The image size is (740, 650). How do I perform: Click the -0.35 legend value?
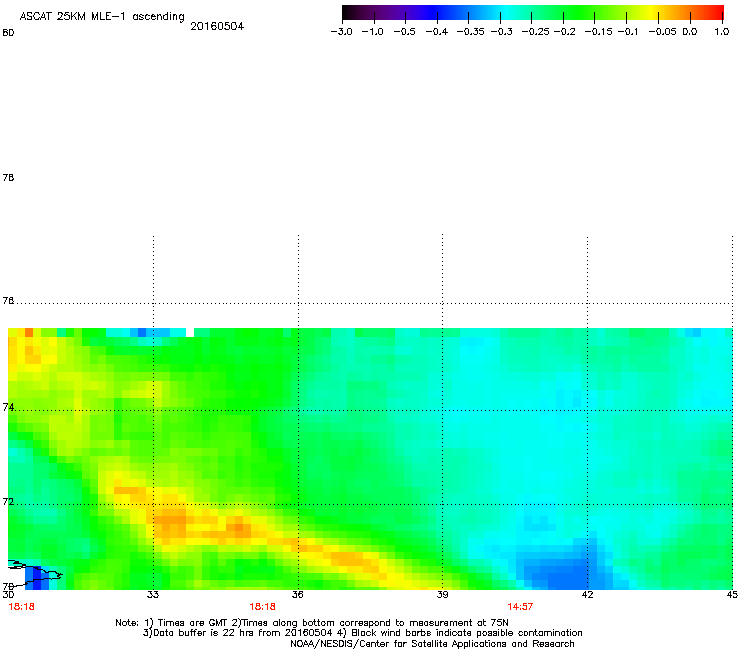[x=471, y=32]
